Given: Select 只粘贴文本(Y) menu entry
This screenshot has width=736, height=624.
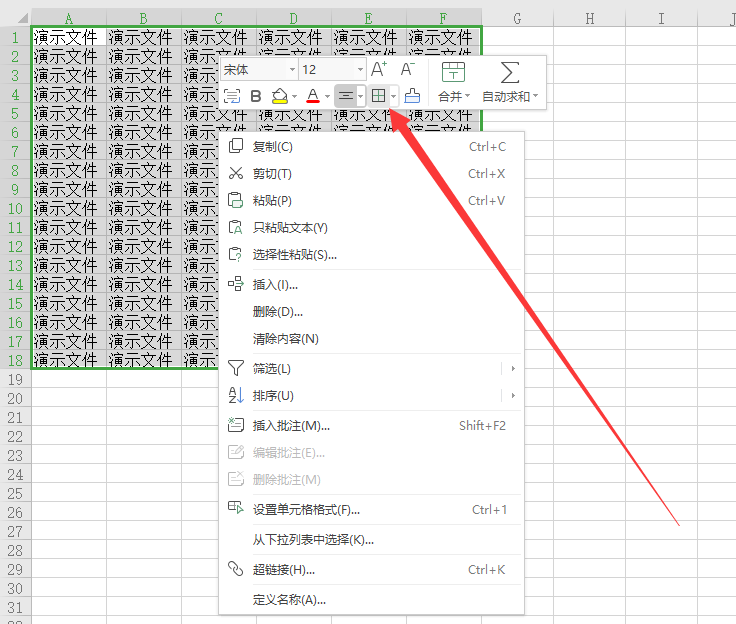Looking at the screenshot, I should [371, 228].
